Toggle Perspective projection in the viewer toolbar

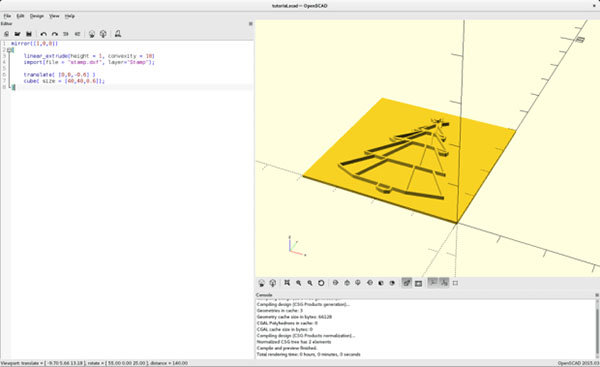pyautogui.click(x=406, y=283)
